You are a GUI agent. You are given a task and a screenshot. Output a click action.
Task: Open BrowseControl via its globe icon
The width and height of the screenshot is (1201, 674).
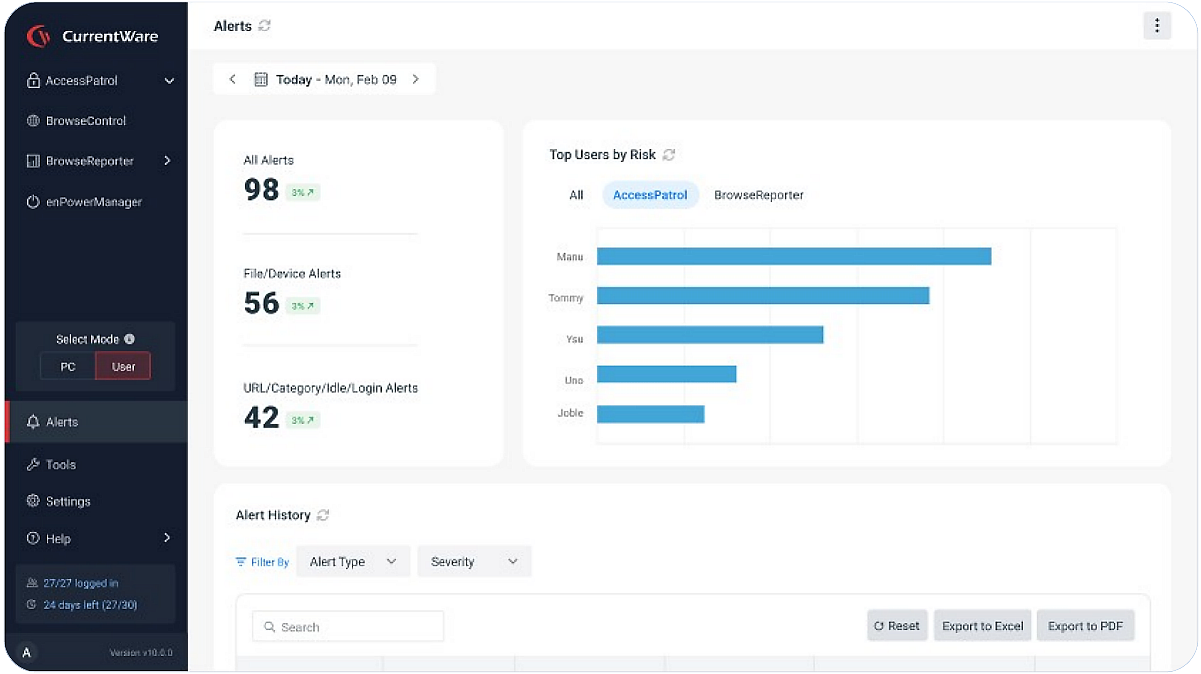coord(33,121)
